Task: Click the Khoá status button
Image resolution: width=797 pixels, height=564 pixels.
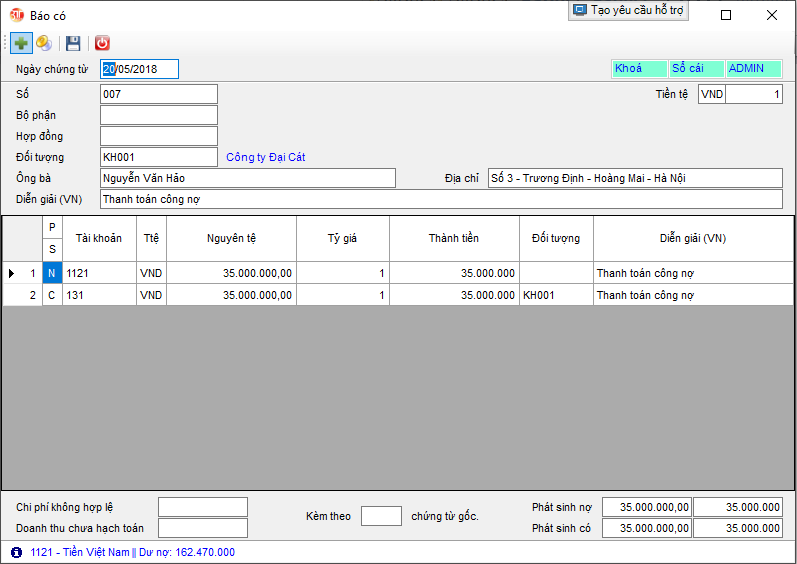Action: coord(638,69)
